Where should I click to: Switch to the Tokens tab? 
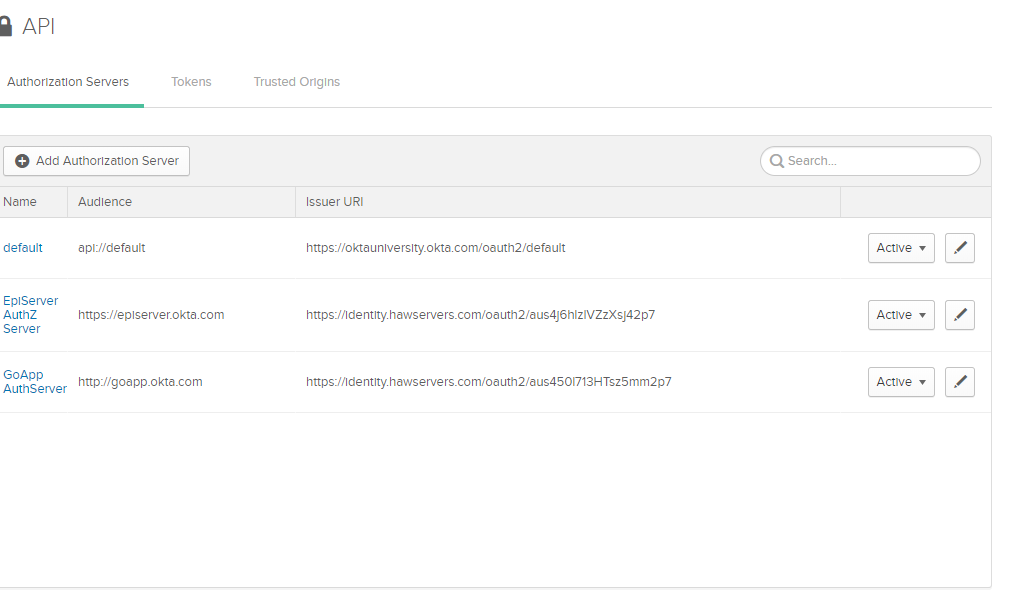click(x=191, y=82)
